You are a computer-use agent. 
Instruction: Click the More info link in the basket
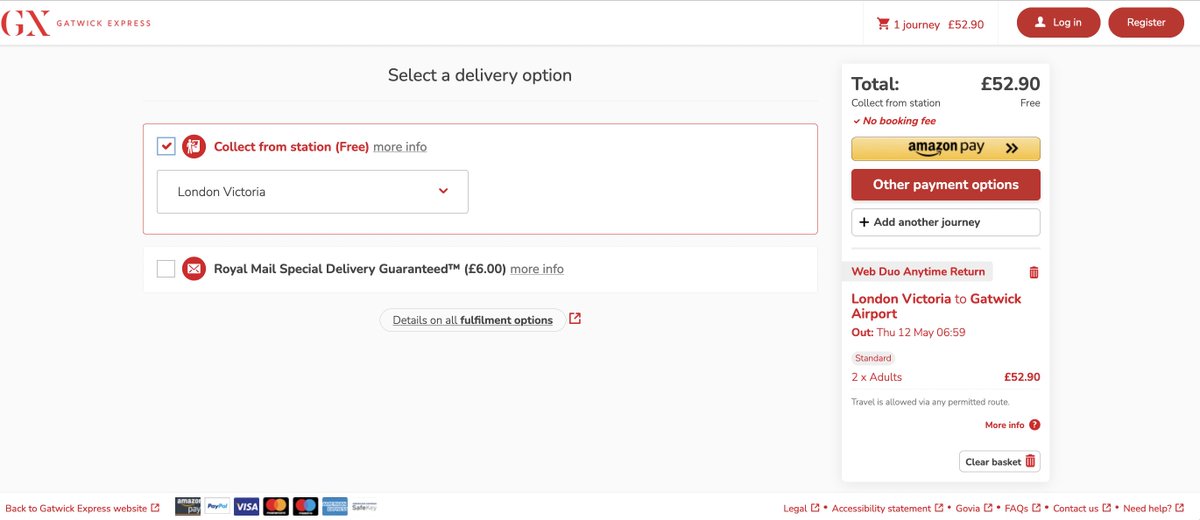(x=1004, y=425)
